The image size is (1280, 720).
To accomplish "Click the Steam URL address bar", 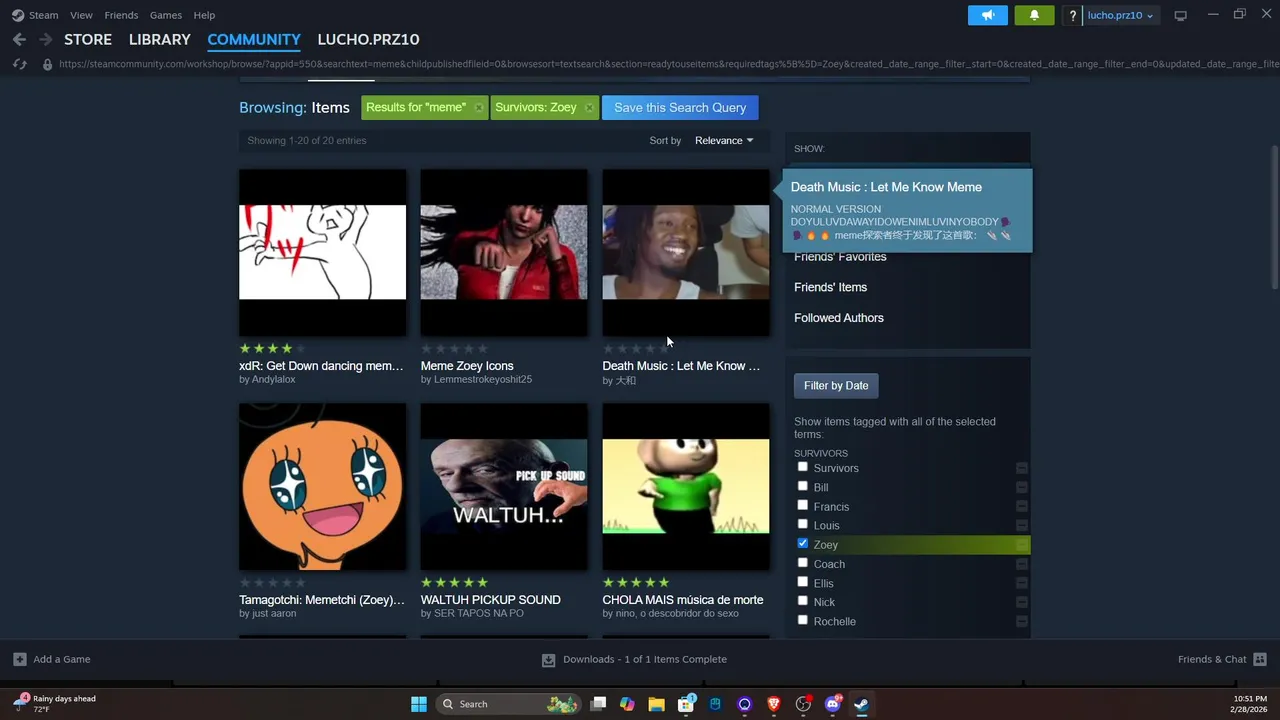I will click(x=668, y=64).
